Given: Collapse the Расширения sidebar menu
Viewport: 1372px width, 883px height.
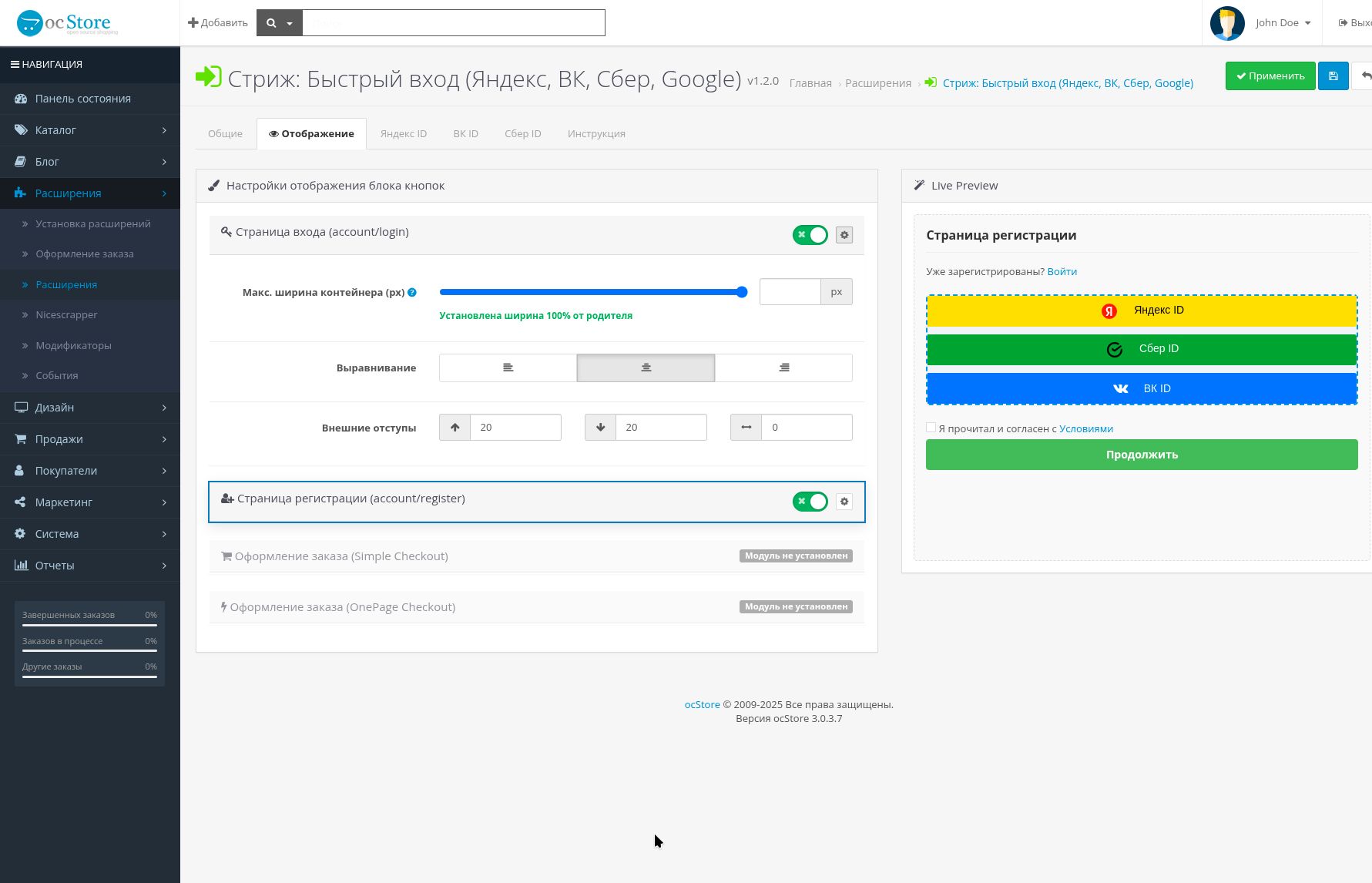Looking at the screenshot, I should (x=90, y=193).
